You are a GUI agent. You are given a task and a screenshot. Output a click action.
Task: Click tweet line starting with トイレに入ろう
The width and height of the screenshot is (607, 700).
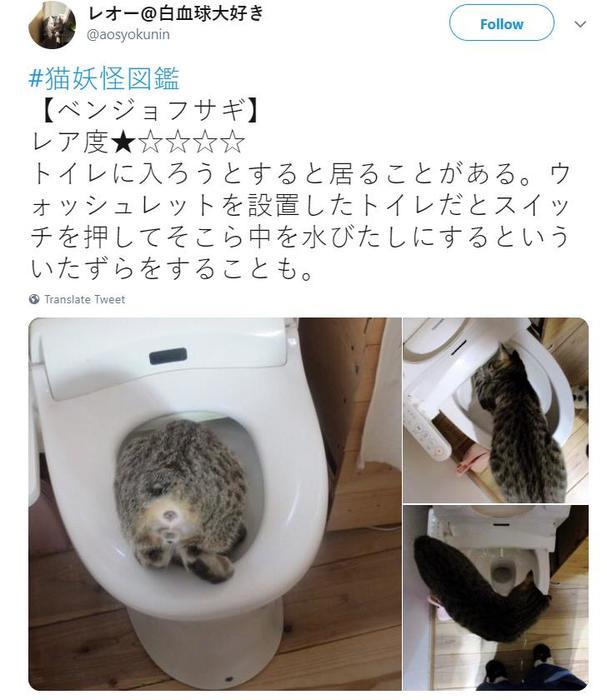point(301,174)
